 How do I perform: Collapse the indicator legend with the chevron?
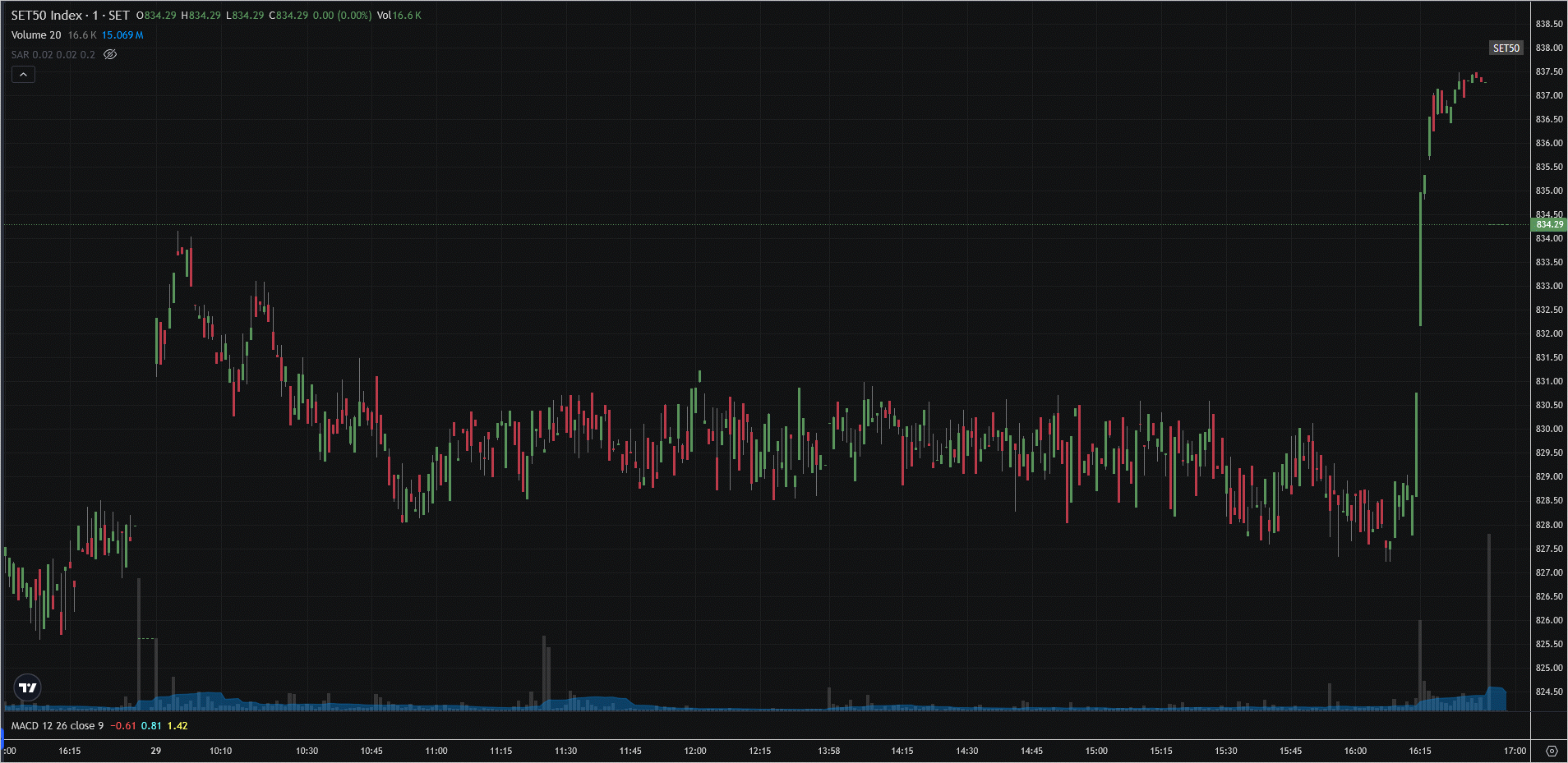tap(23, 75)
